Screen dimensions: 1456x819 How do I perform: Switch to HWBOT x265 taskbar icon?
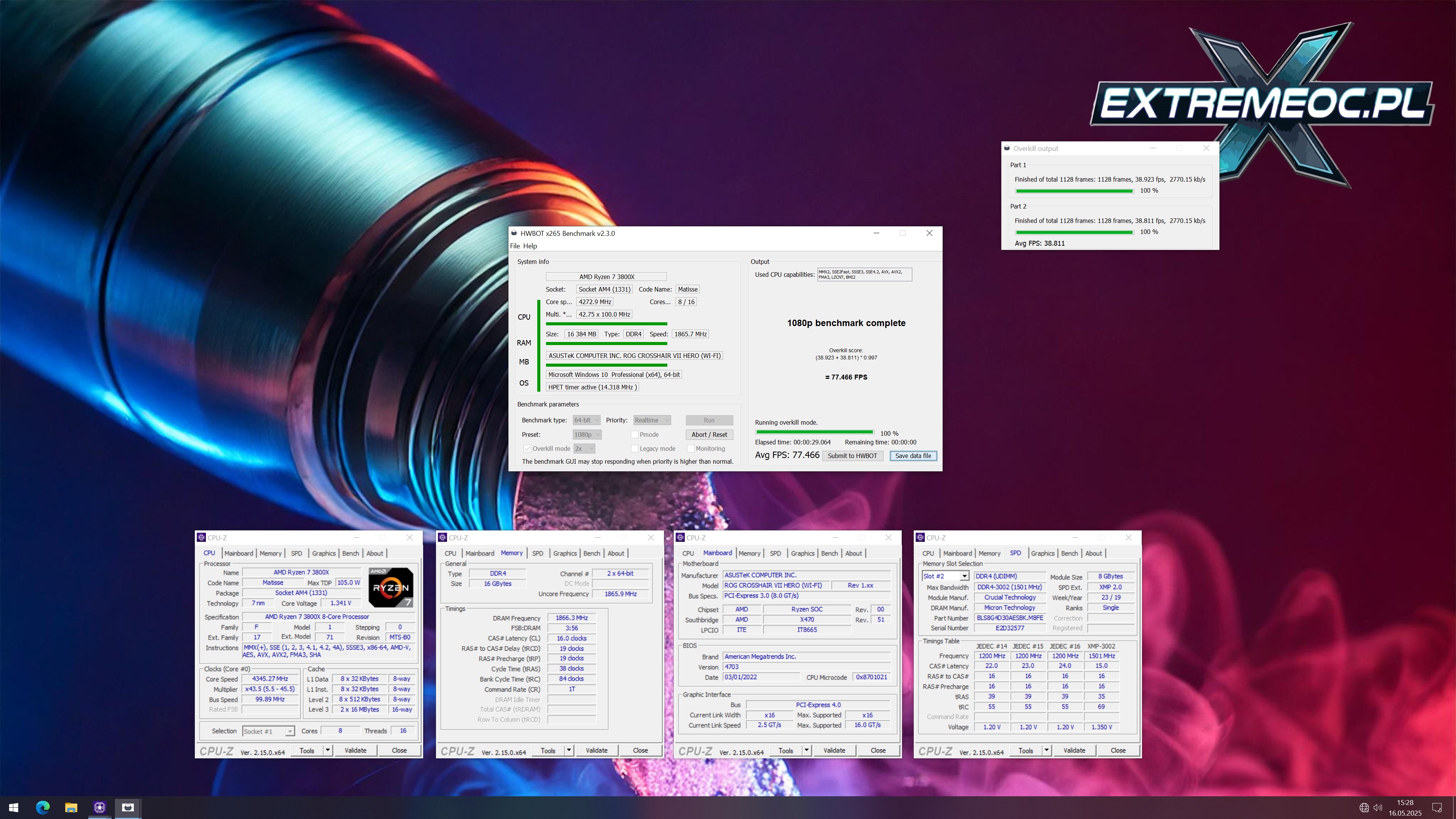[128, 808]
